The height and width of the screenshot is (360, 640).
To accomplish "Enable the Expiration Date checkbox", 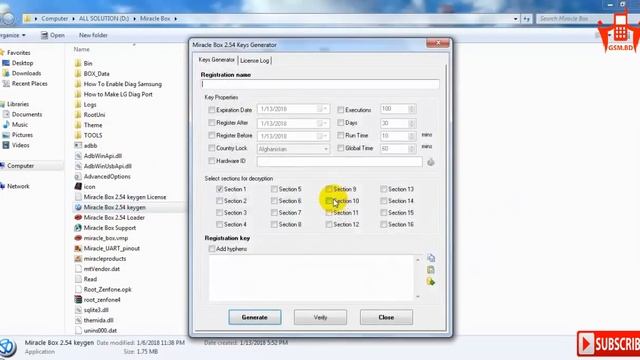I will pyautogui.click(x=211, y=110).
